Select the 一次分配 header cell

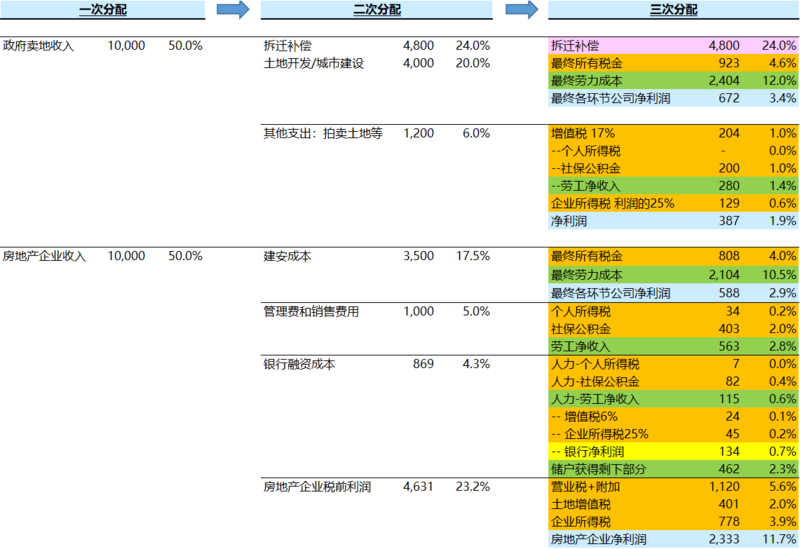click(x=103, y=10)
